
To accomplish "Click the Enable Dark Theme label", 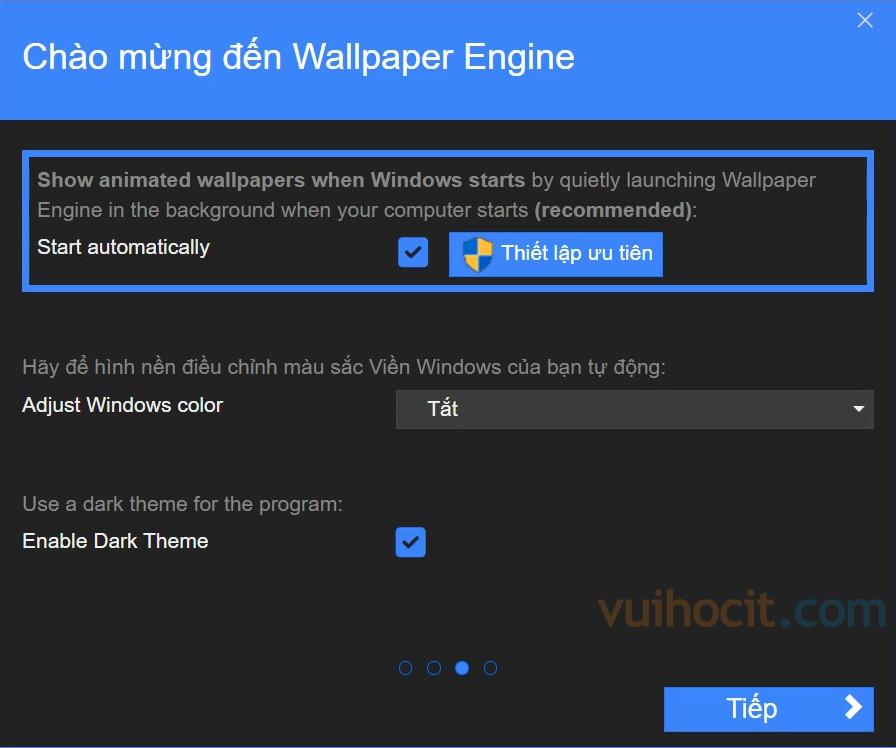I will (115, 541).
